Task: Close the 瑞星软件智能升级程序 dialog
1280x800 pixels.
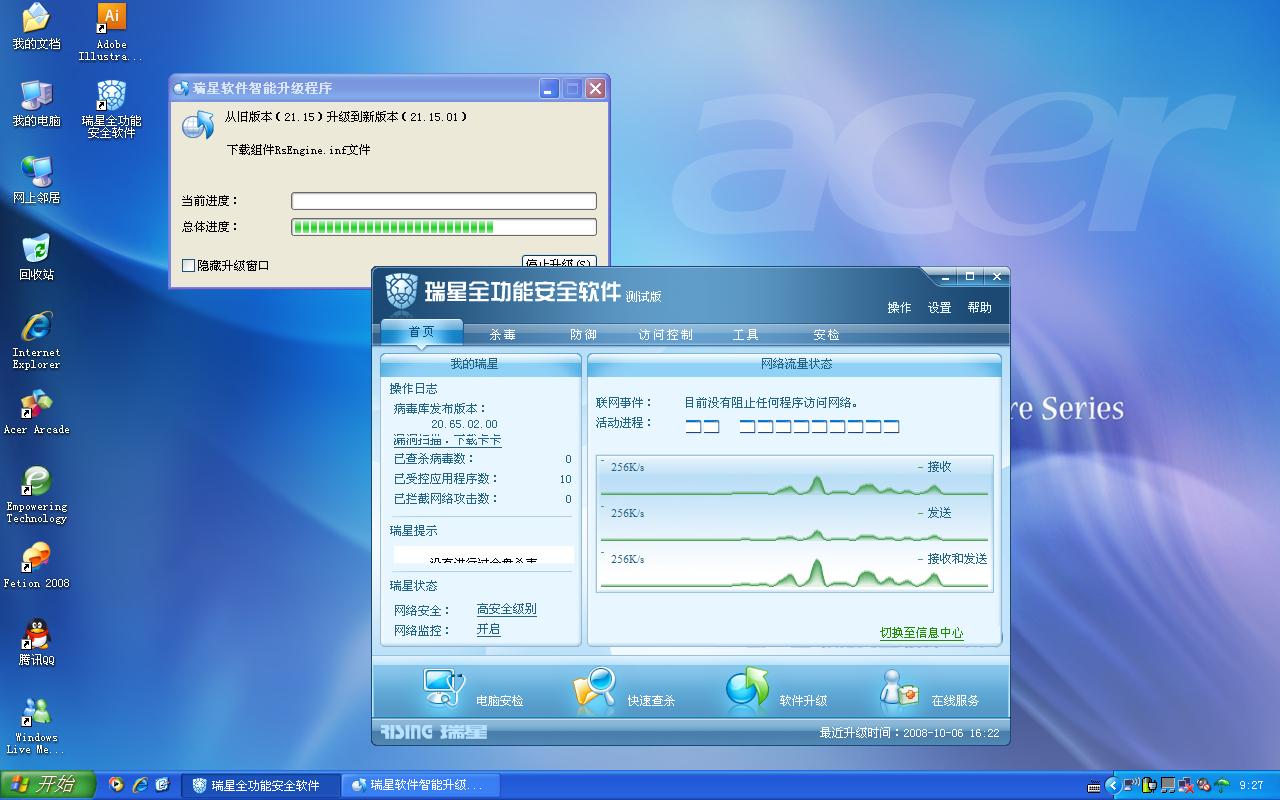Action: coord(595,88)
